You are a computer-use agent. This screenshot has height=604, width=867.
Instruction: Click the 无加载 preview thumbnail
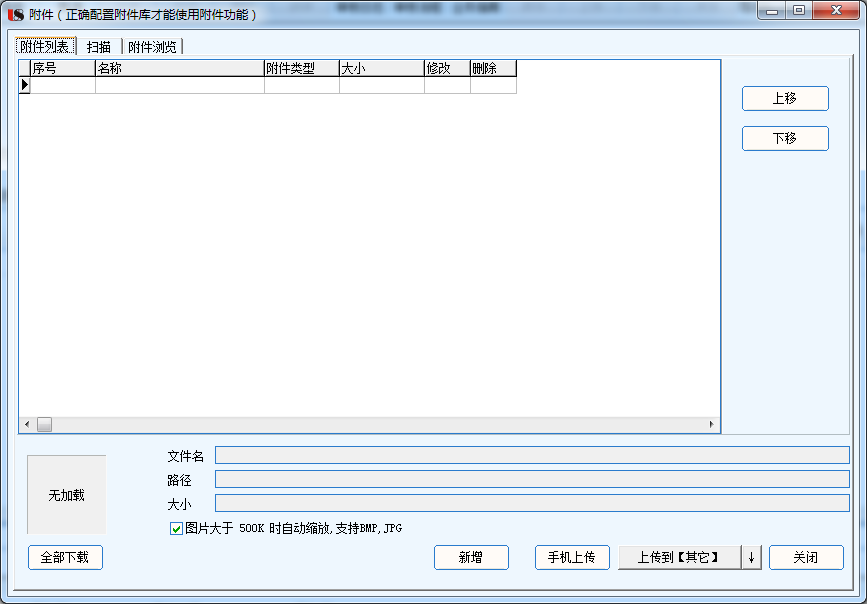(66, 494)
